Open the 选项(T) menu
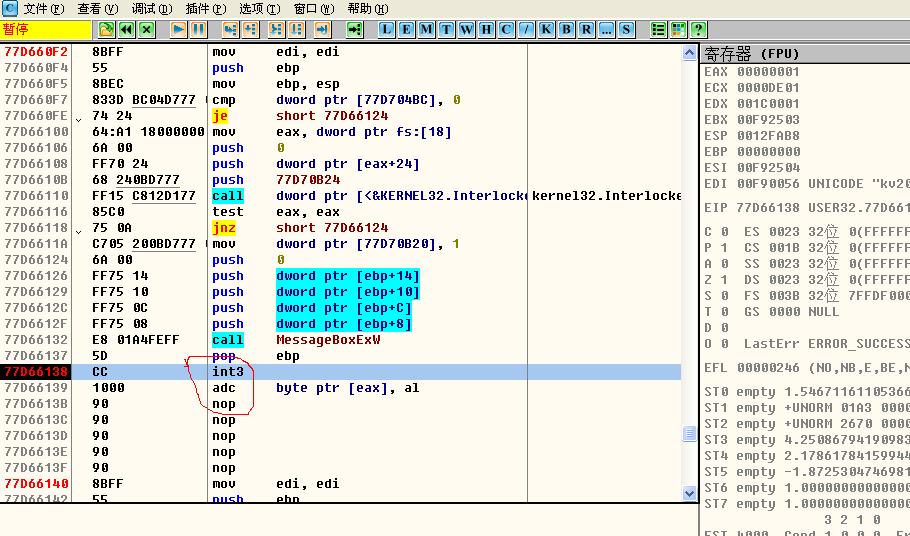This screenshot has width=910, height=536. pyautogui.click(x=259, y=9)
